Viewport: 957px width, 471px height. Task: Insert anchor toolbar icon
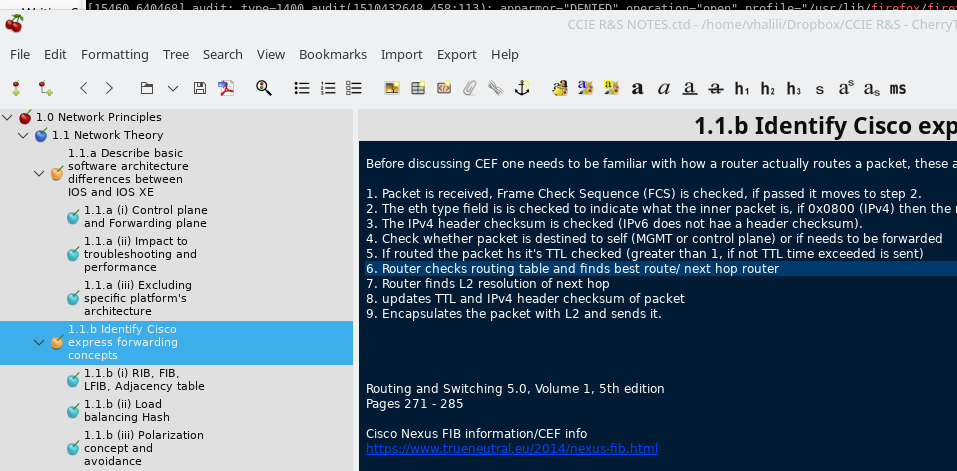click(x=521, y=88)
